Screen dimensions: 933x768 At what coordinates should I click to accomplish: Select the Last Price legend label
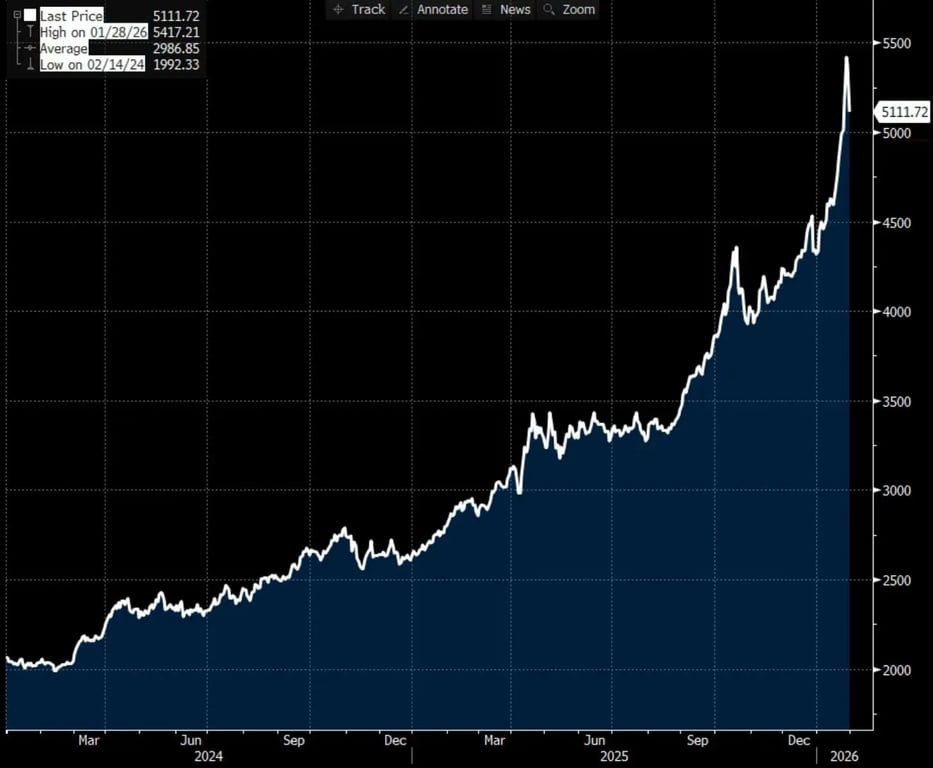(71, 16)
